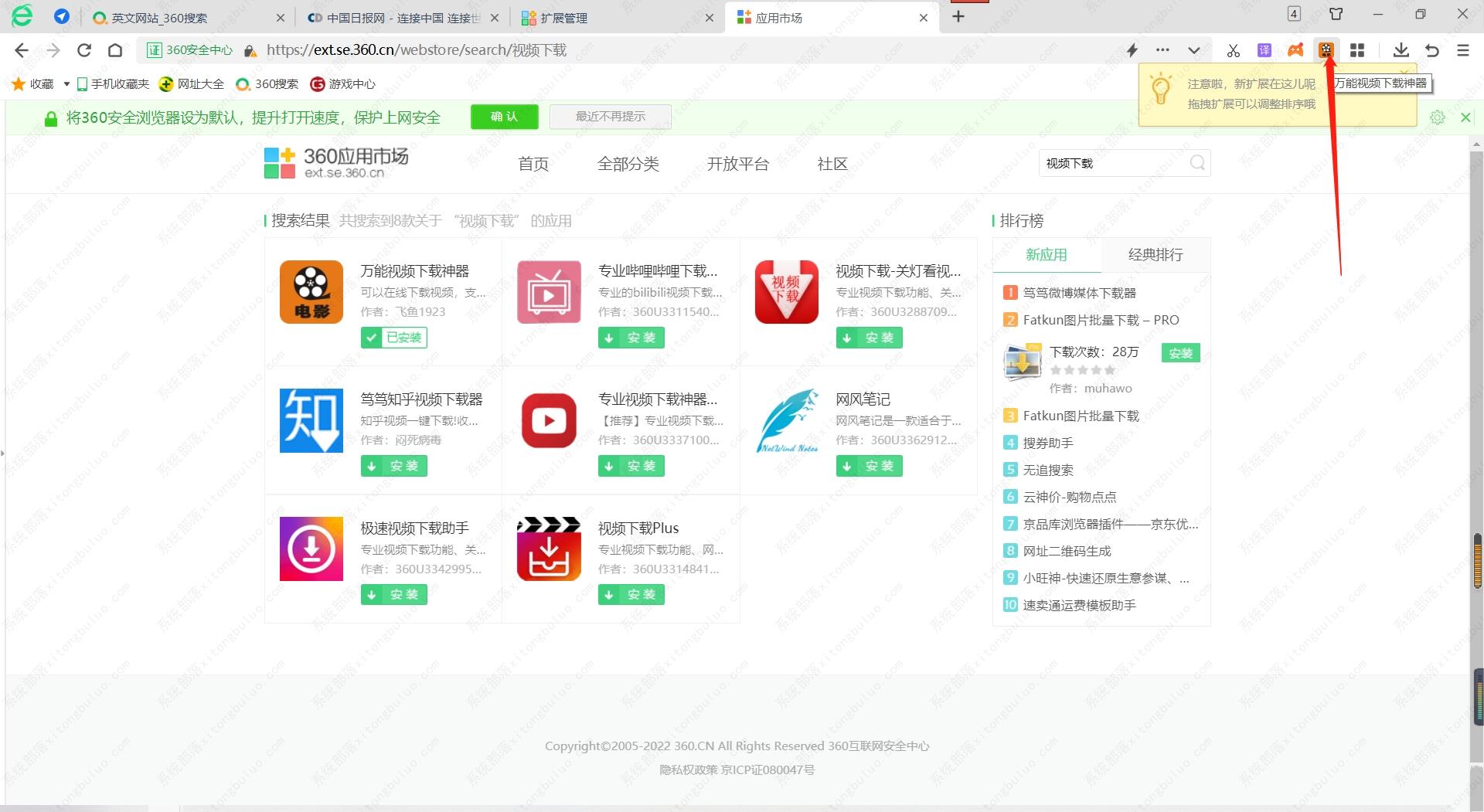This screenshot has width=1484, height=812.
Task: Open the extensions grid icon
Action: coord(1357,50)
